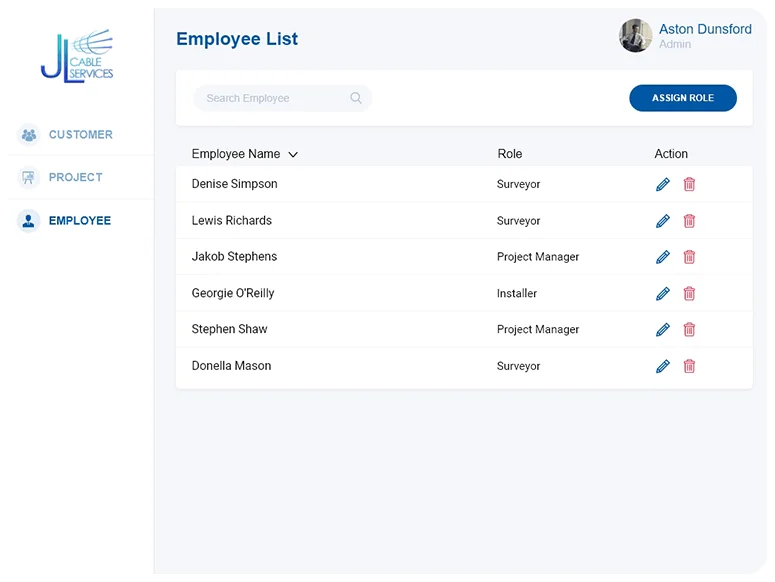Viewport: 775px width, 582px height.
Task: Go to the Project section
Action: click(x=75, y=177)
